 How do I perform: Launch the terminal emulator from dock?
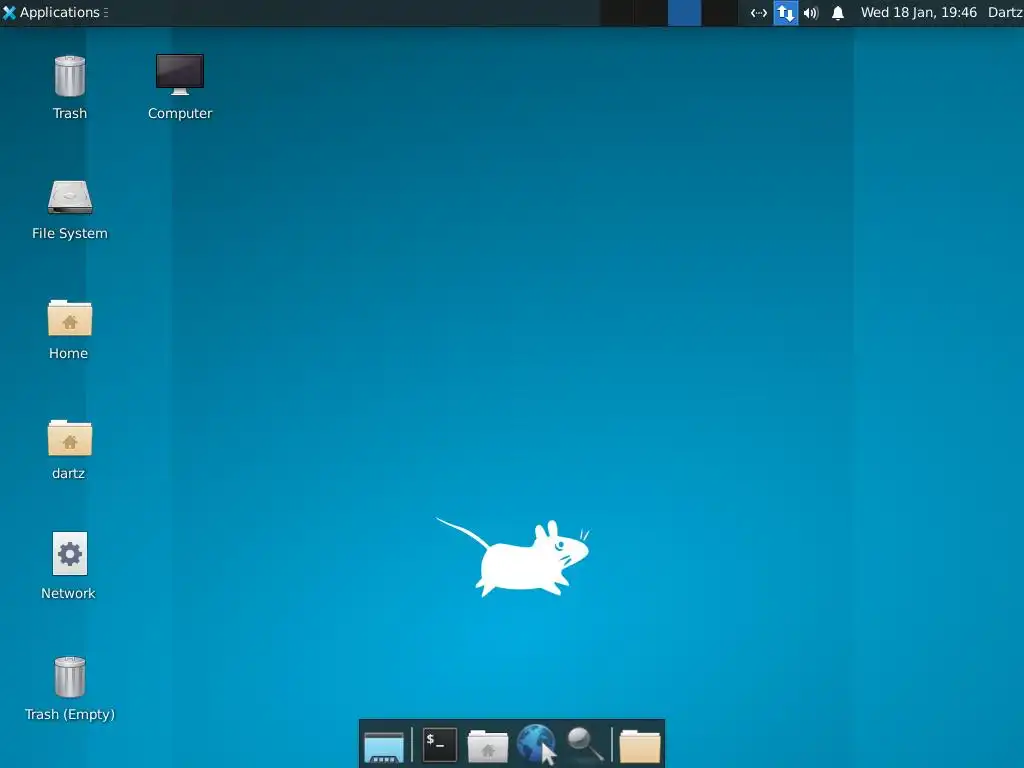point(440,744)
